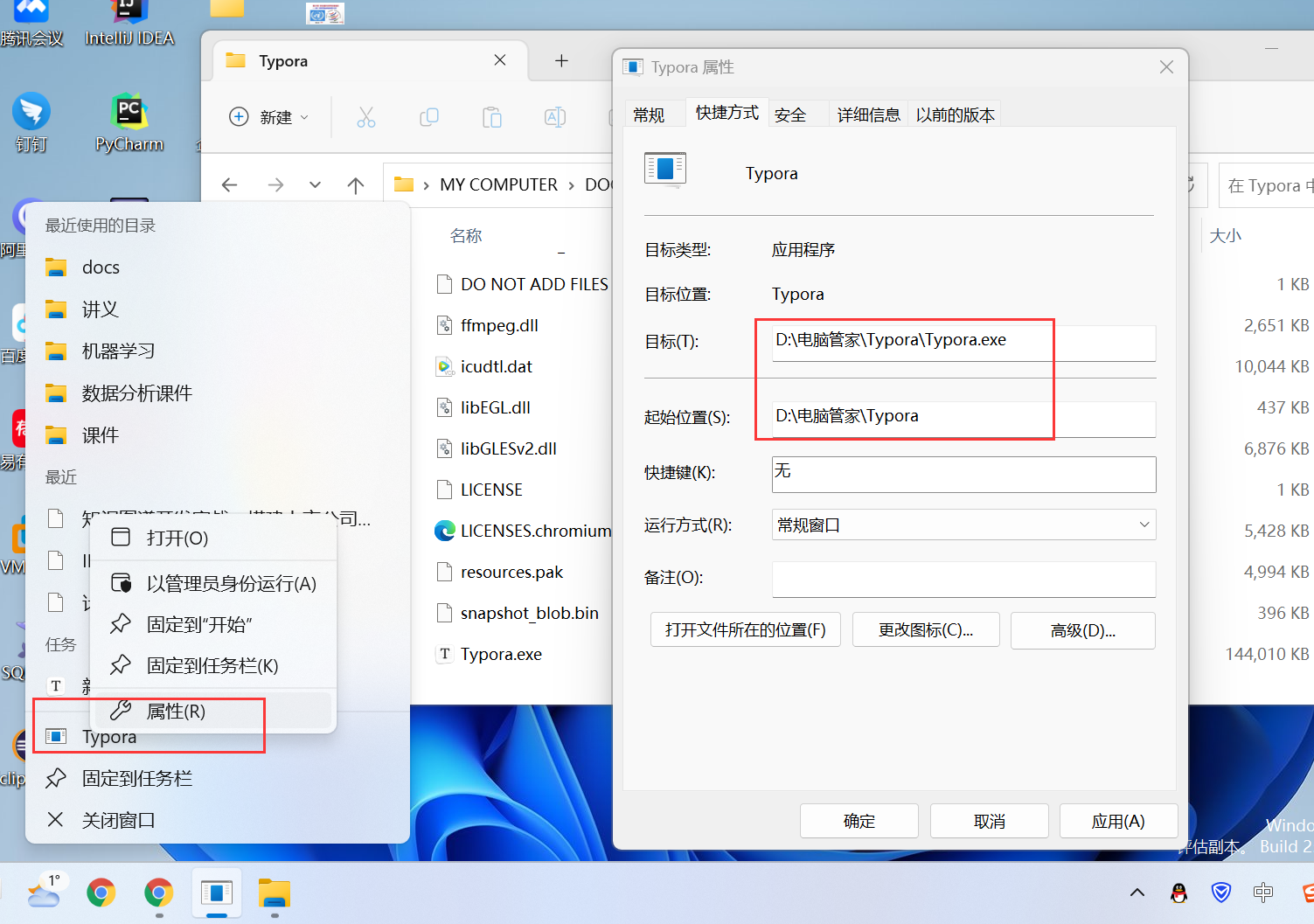1314x924 pixels.
Task: Click the back navigation arrow in Explorer
Action: tap(230, 184)
